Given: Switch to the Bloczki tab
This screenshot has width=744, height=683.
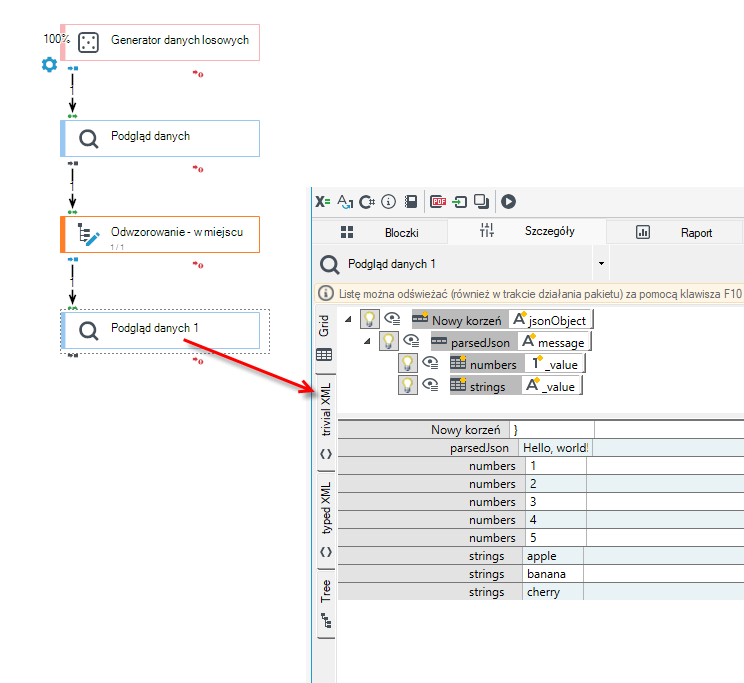Looking at the screenshot, I should (x=380, y=232).
